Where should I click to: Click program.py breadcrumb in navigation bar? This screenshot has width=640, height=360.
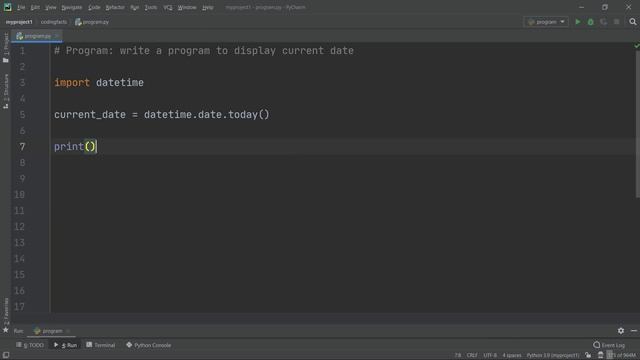coord(92,22)
